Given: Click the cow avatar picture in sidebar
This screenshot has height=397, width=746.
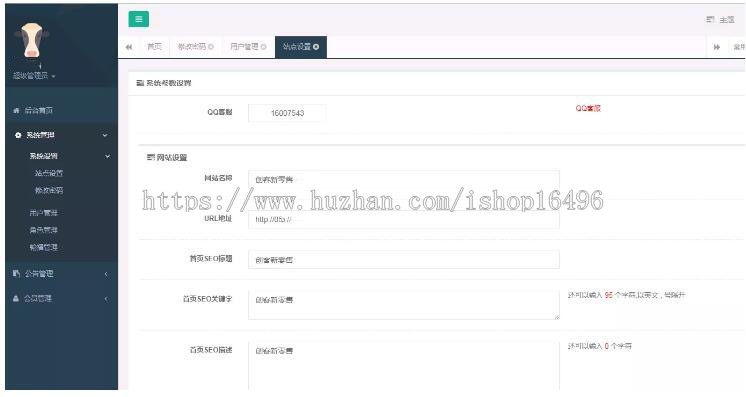Looking at the screenshot, I should (32, 40).
